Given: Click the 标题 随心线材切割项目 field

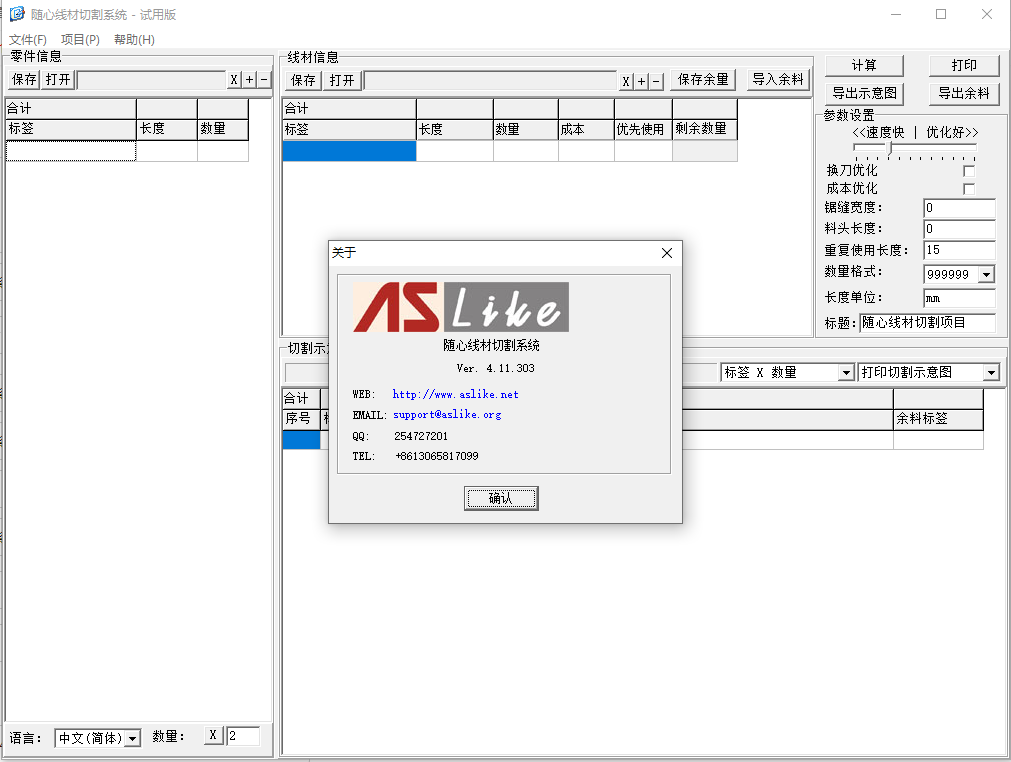Looking at the screenshot, I should coord(928,322).
